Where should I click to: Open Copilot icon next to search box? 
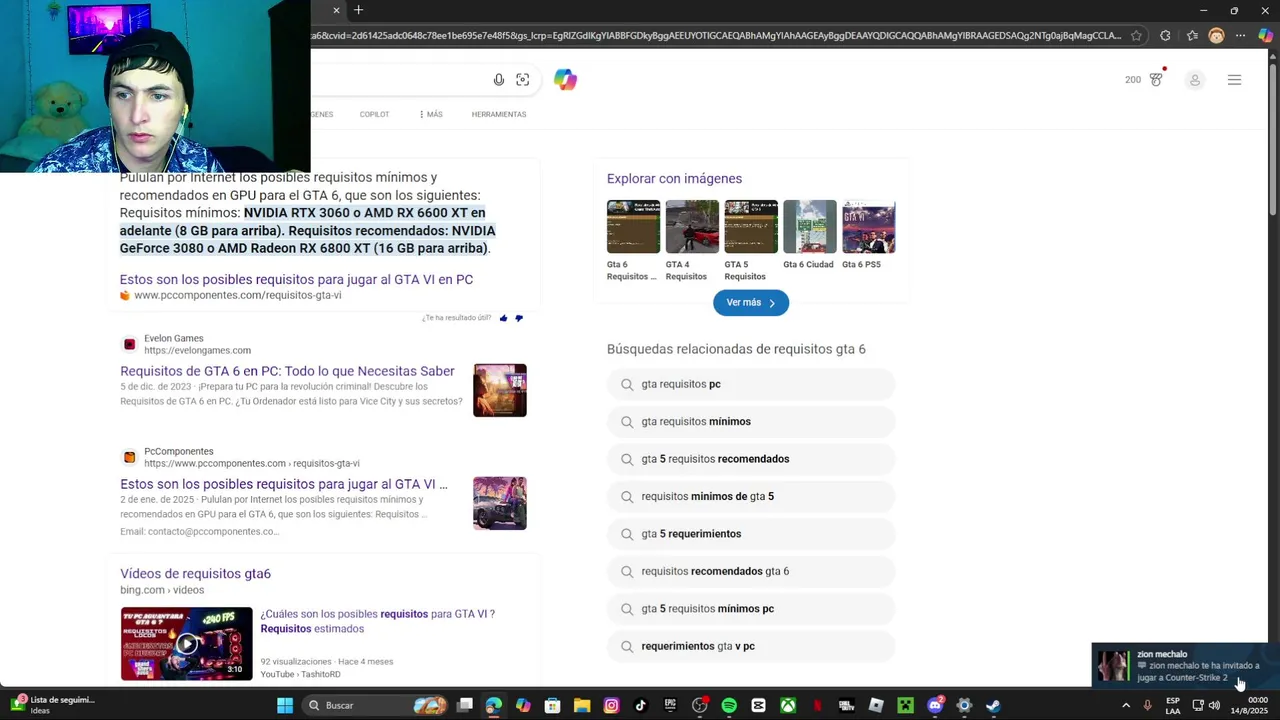click(x=565, y=80)
